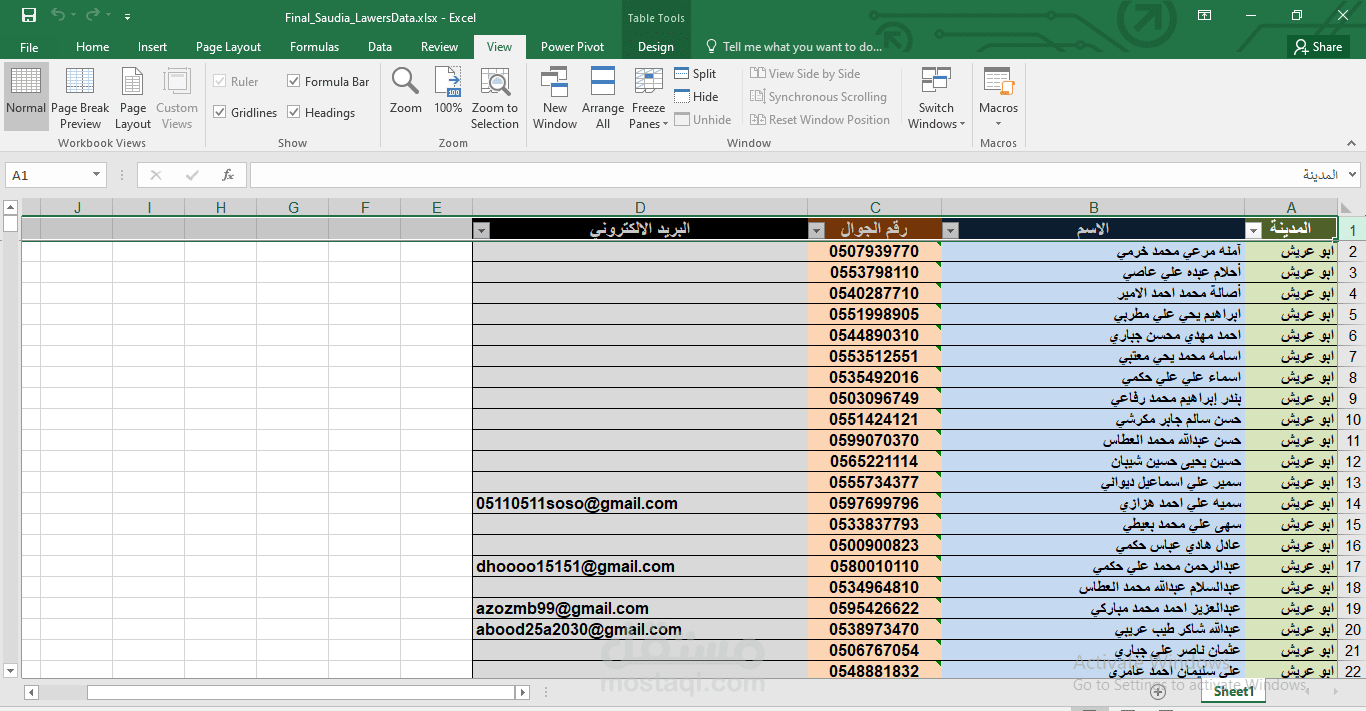Click cell with 05110511soso@gmail.com
Screen dimensions: 1366x711
tap(640, 504)
